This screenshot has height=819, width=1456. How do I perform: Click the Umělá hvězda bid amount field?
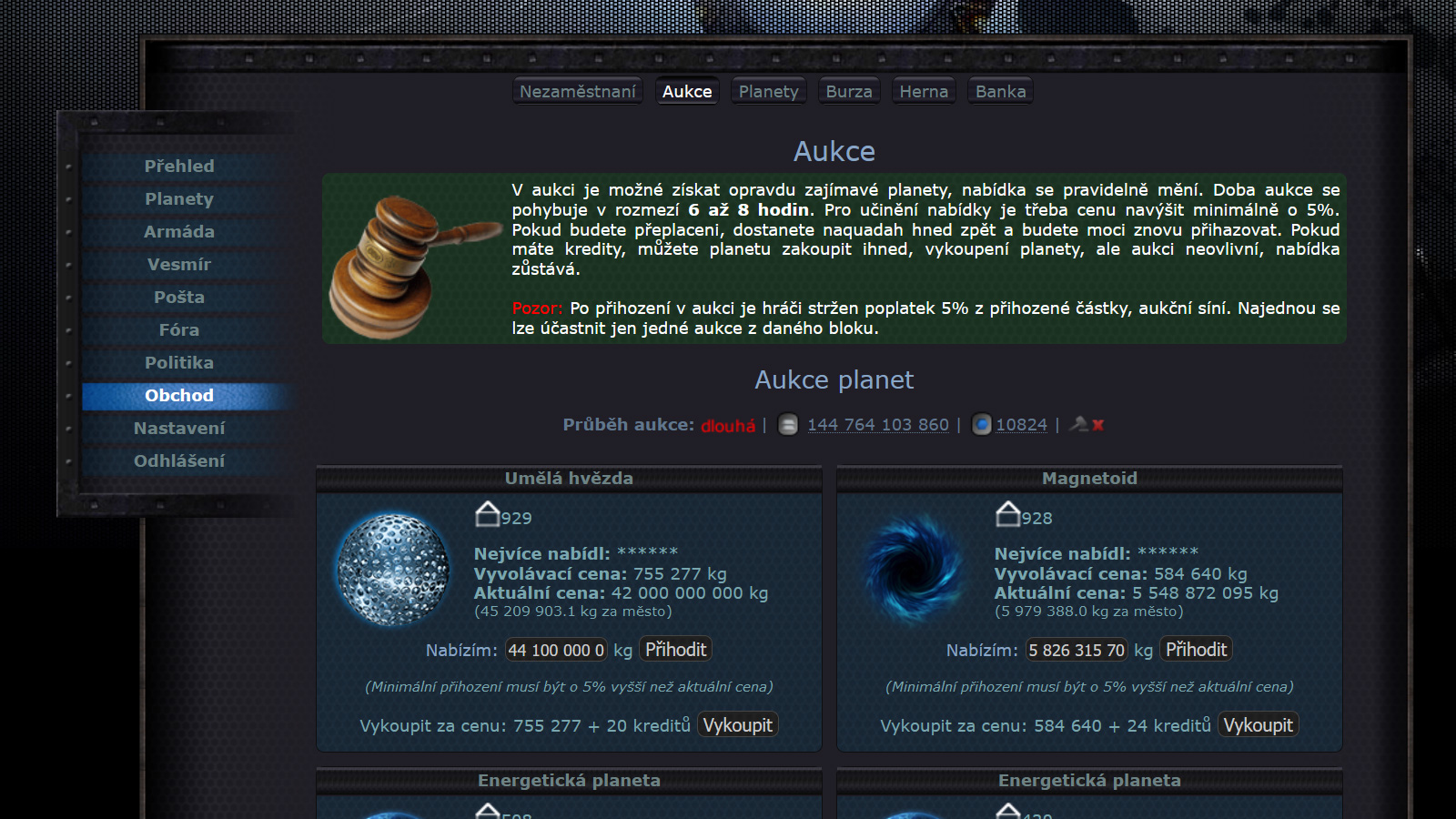point(555,650)
